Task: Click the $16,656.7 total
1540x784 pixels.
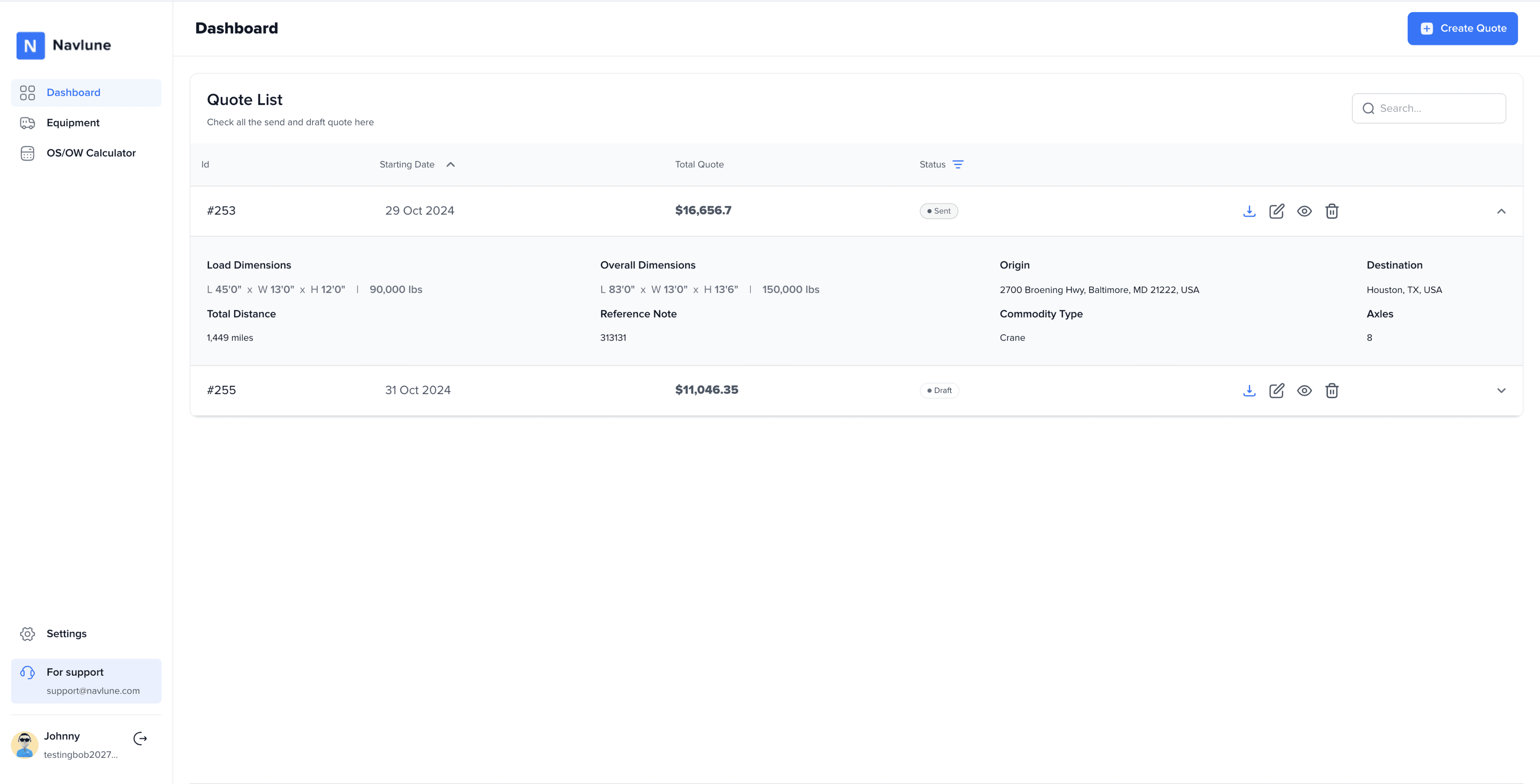Action: click(703, 211)
